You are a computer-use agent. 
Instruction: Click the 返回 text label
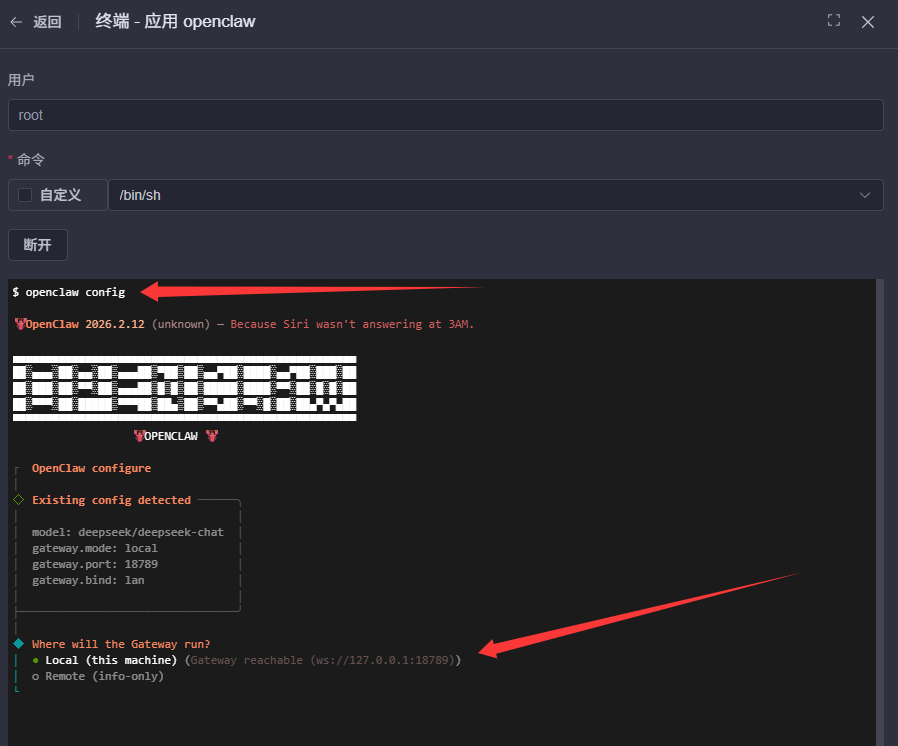point(47,22)
